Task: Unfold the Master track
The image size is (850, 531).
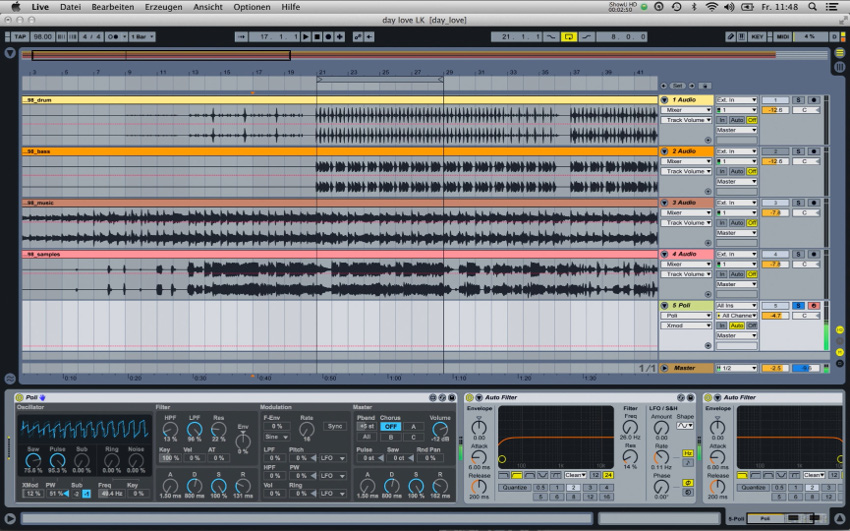Action: point(664,368)
